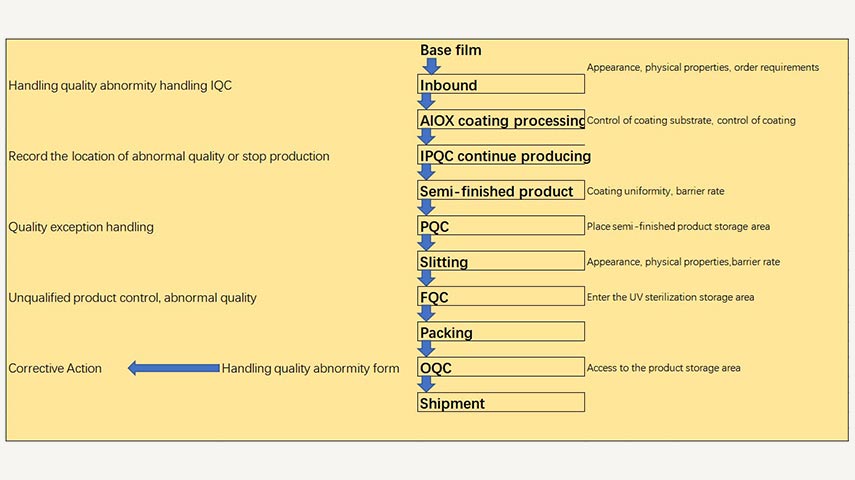Select the Semi-finished product box

point(500,191)
